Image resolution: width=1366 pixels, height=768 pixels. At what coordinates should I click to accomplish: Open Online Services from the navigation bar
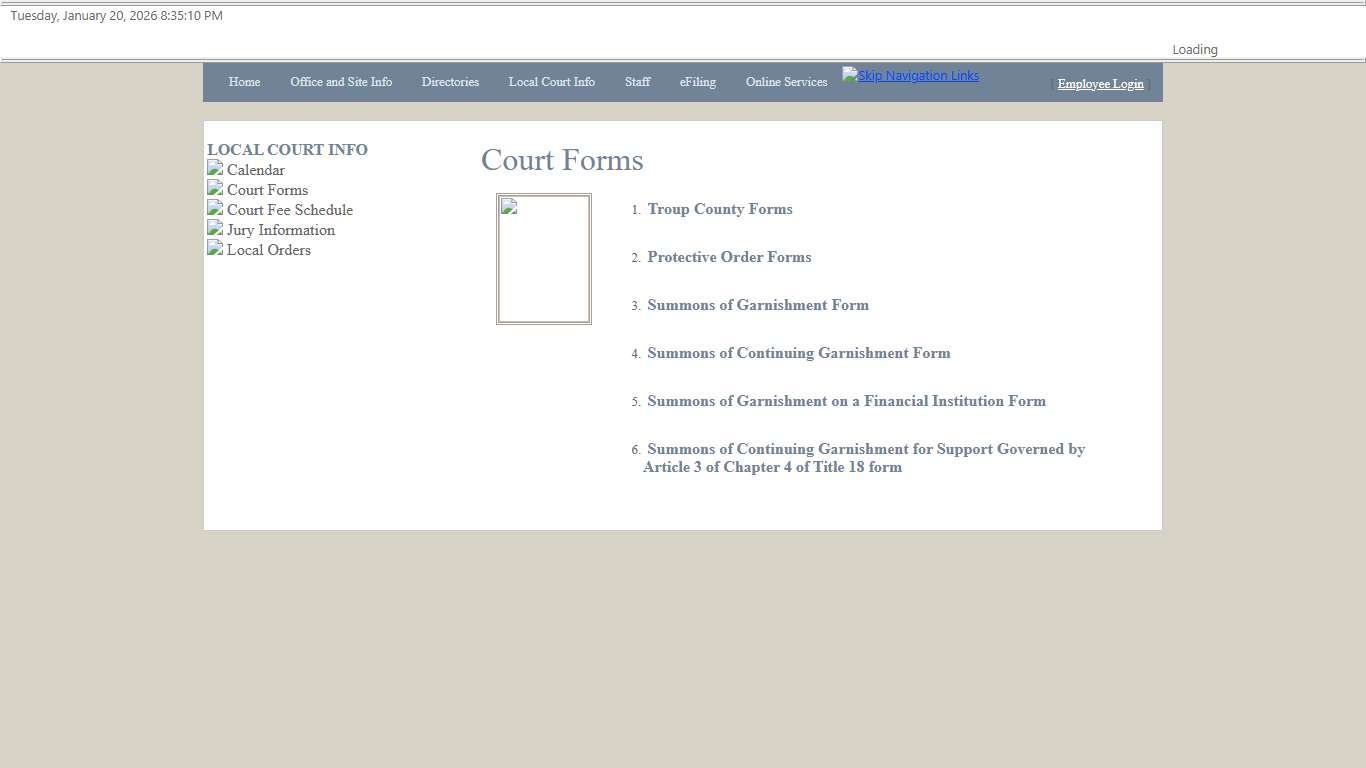[786, 82]
